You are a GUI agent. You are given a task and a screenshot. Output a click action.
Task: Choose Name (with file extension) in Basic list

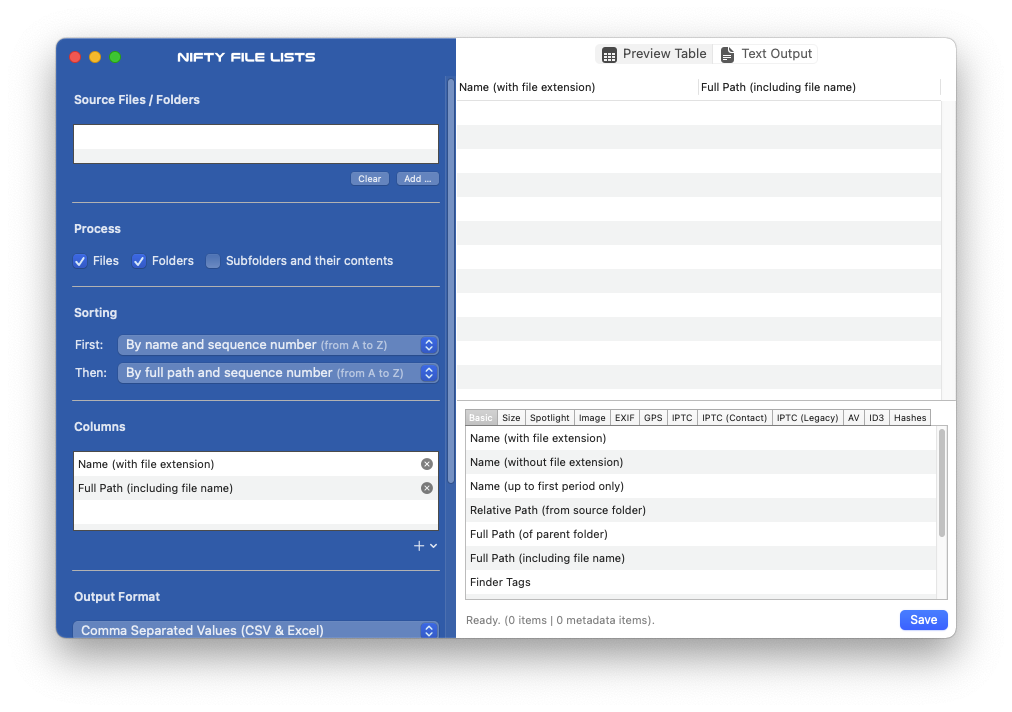[701, 438]
